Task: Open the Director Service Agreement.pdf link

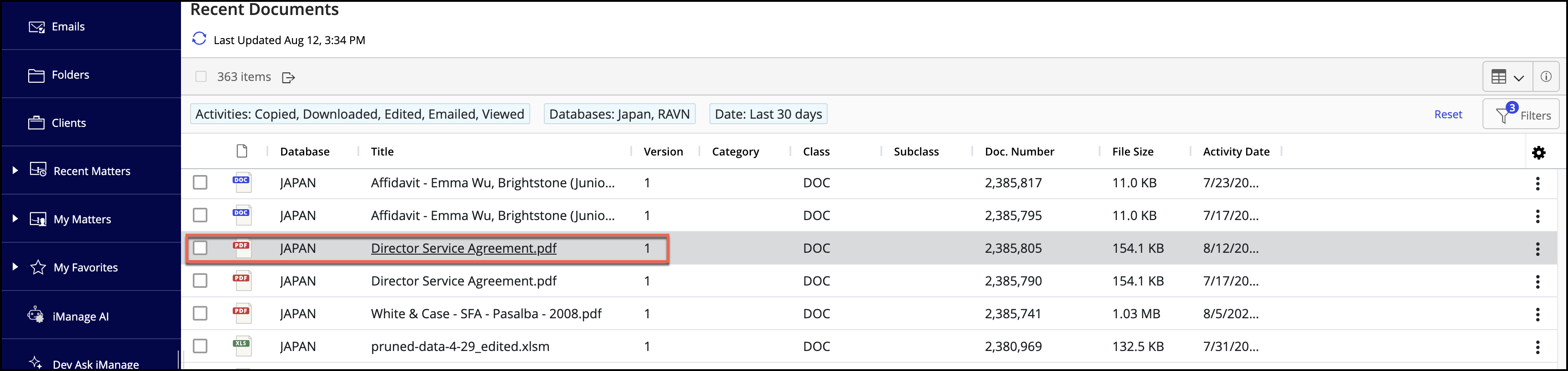Action: click(x=463, y=248)
